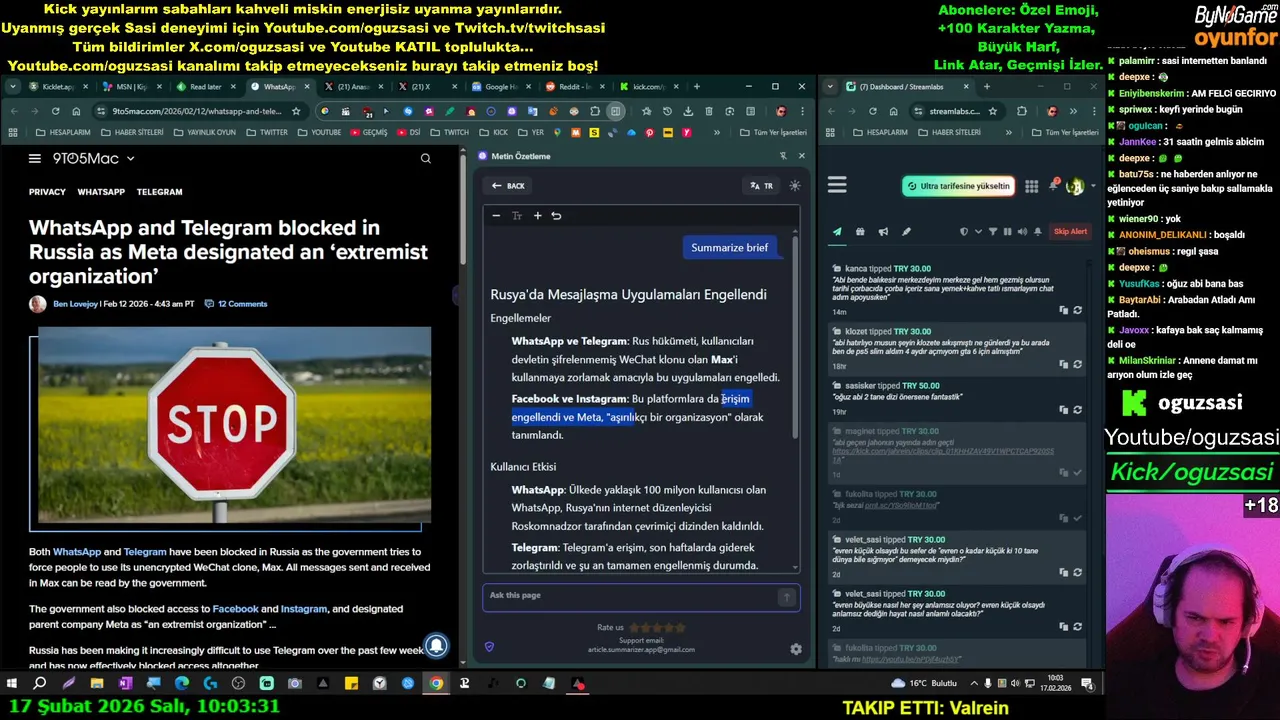Rate the extension using the stars
The height and width of the screenshot is (720, 1280).
(656, 628)
